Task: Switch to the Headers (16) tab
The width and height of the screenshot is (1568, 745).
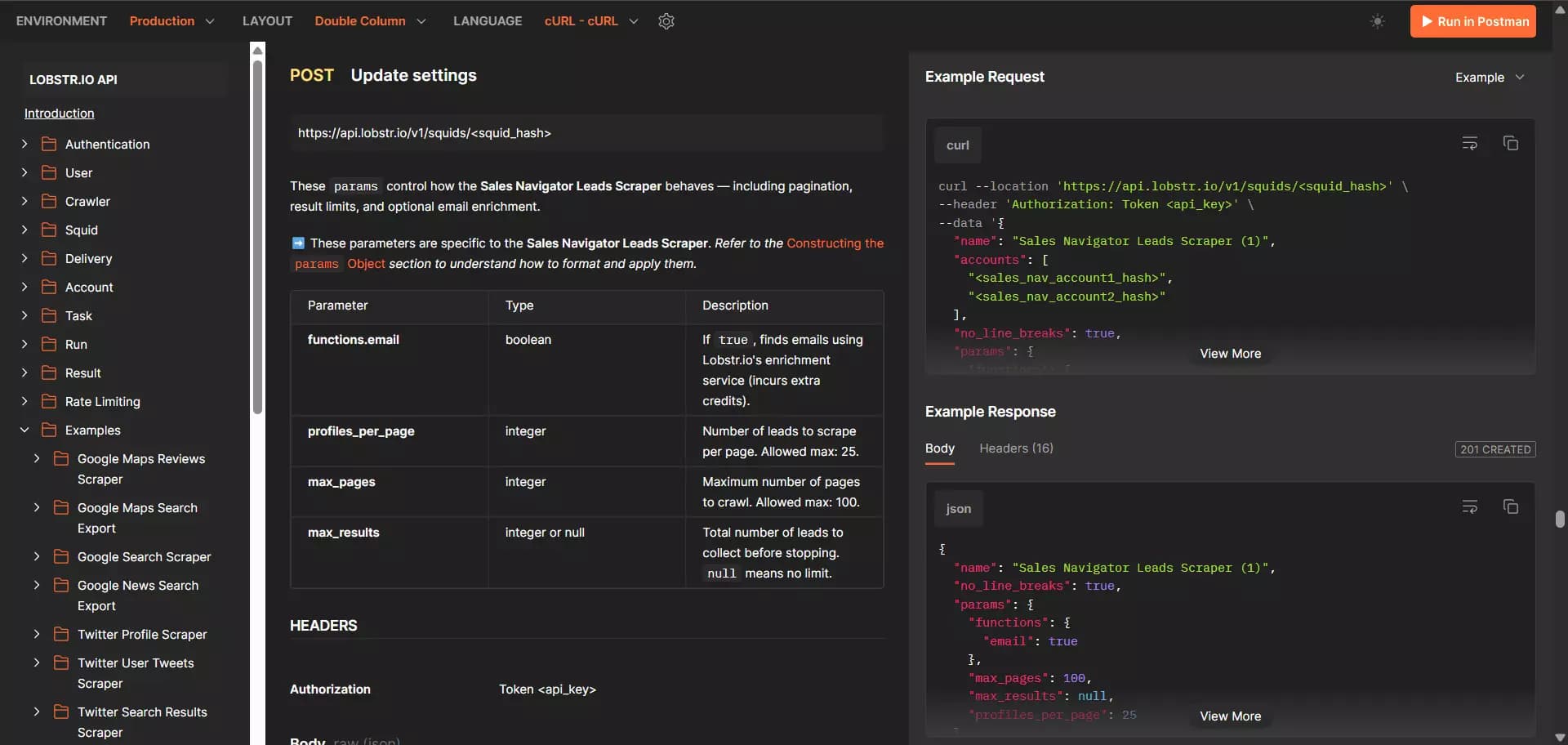Action: (1016, 448)
